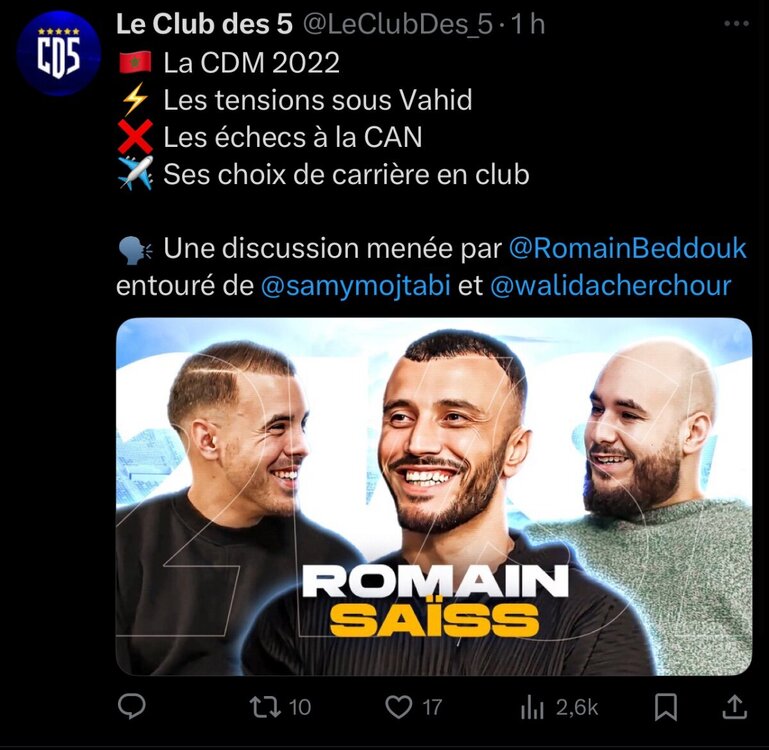Open @walidacherchour mention
769x750 pixels.
coord(611,285)
